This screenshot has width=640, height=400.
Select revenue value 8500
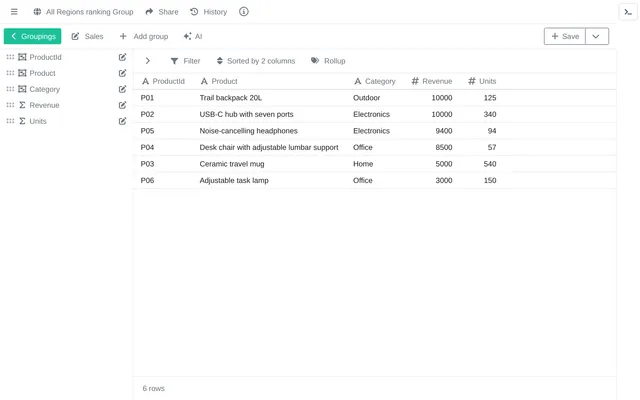tap(444, 147)
